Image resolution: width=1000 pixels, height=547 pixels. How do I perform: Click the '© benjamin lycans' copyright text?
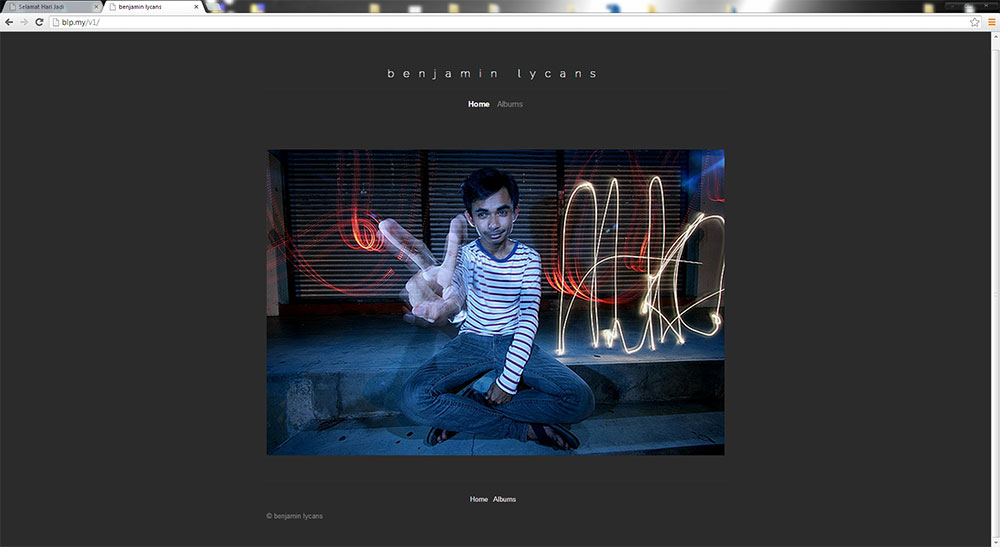[x=294, y=516]
